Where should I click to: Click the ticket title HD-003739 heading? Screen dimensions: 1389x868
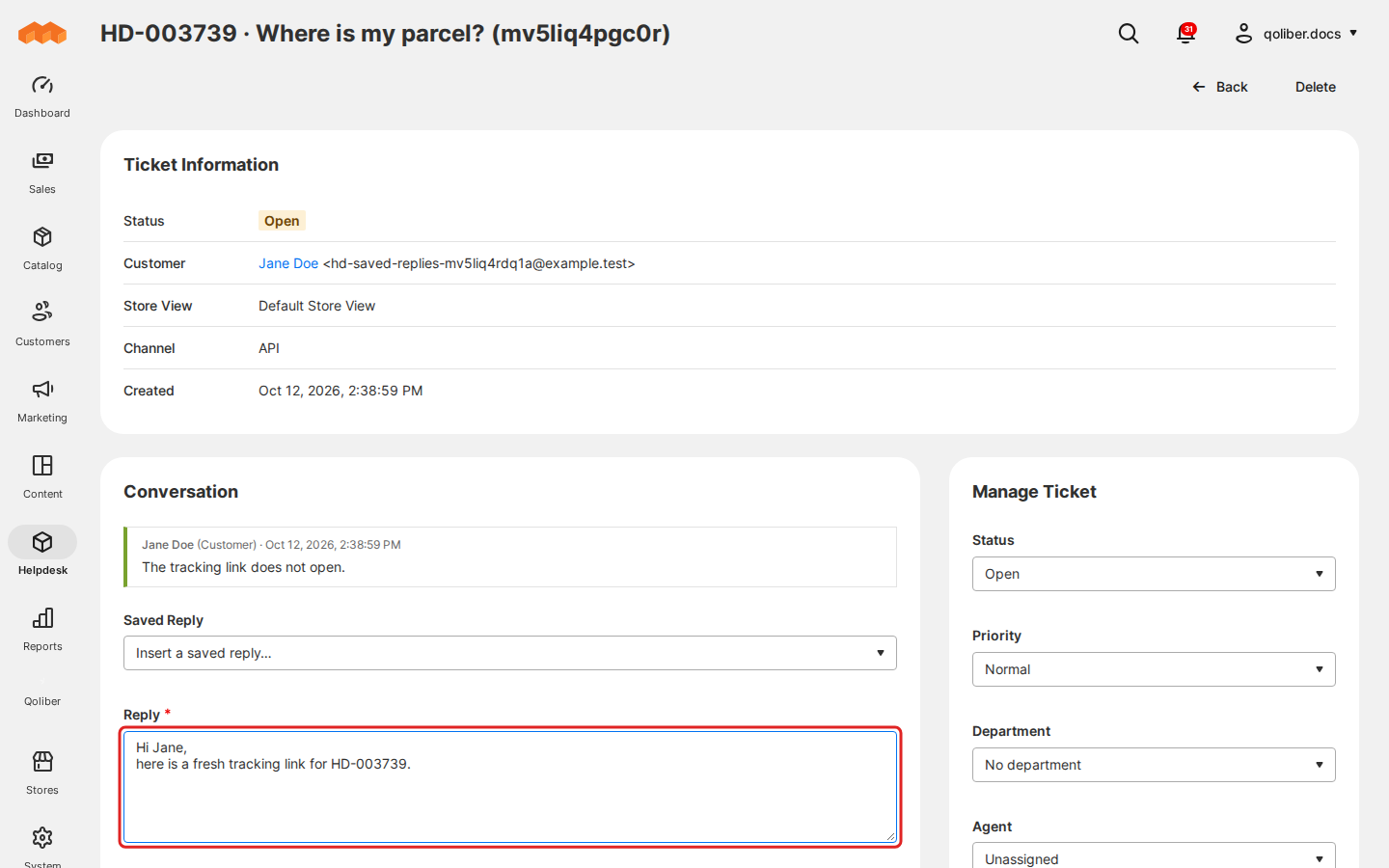pyautogui.click(x=385, y=34)
